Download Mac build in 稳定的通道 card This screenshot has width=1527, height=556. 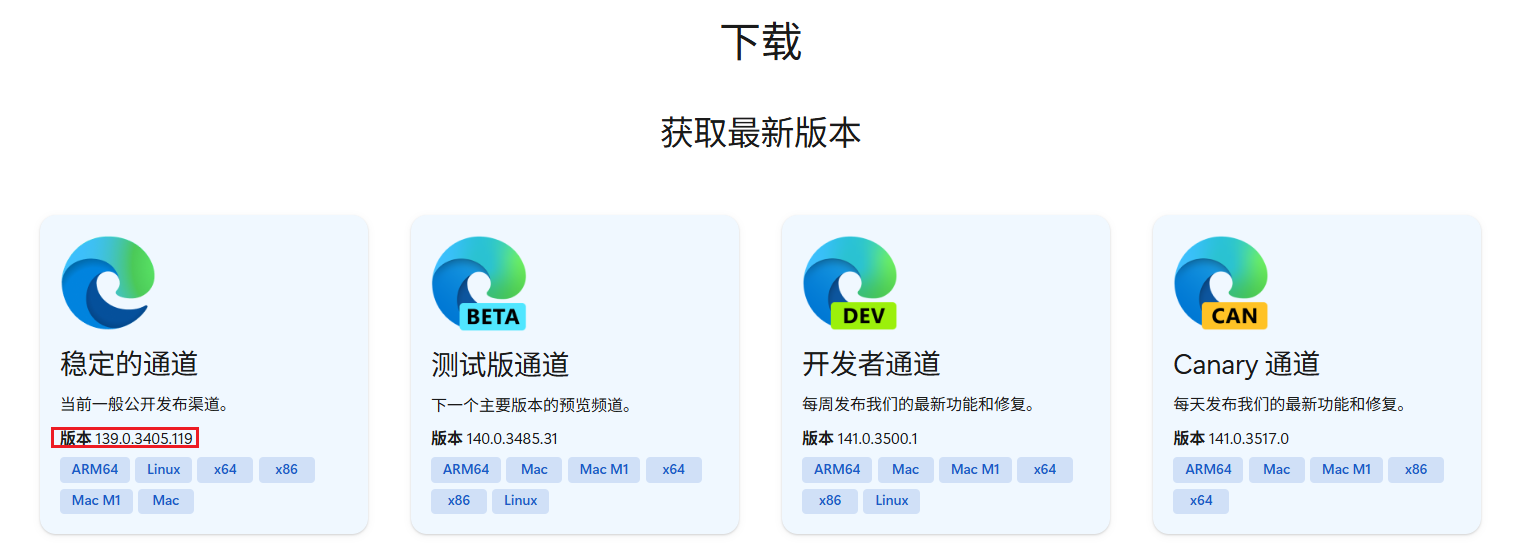coord(166,501)
